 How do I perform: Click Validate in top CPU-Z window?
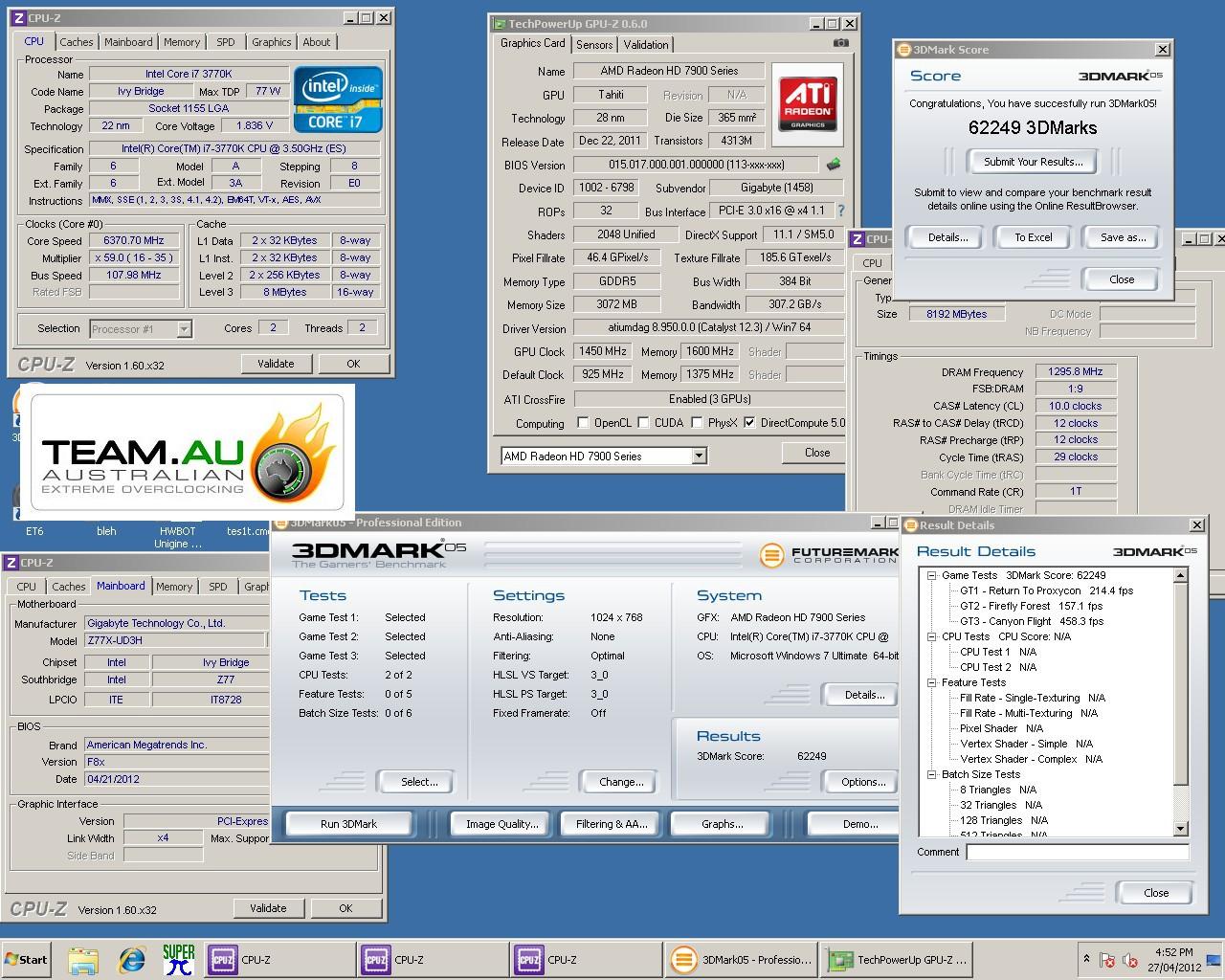click(276, 364)
